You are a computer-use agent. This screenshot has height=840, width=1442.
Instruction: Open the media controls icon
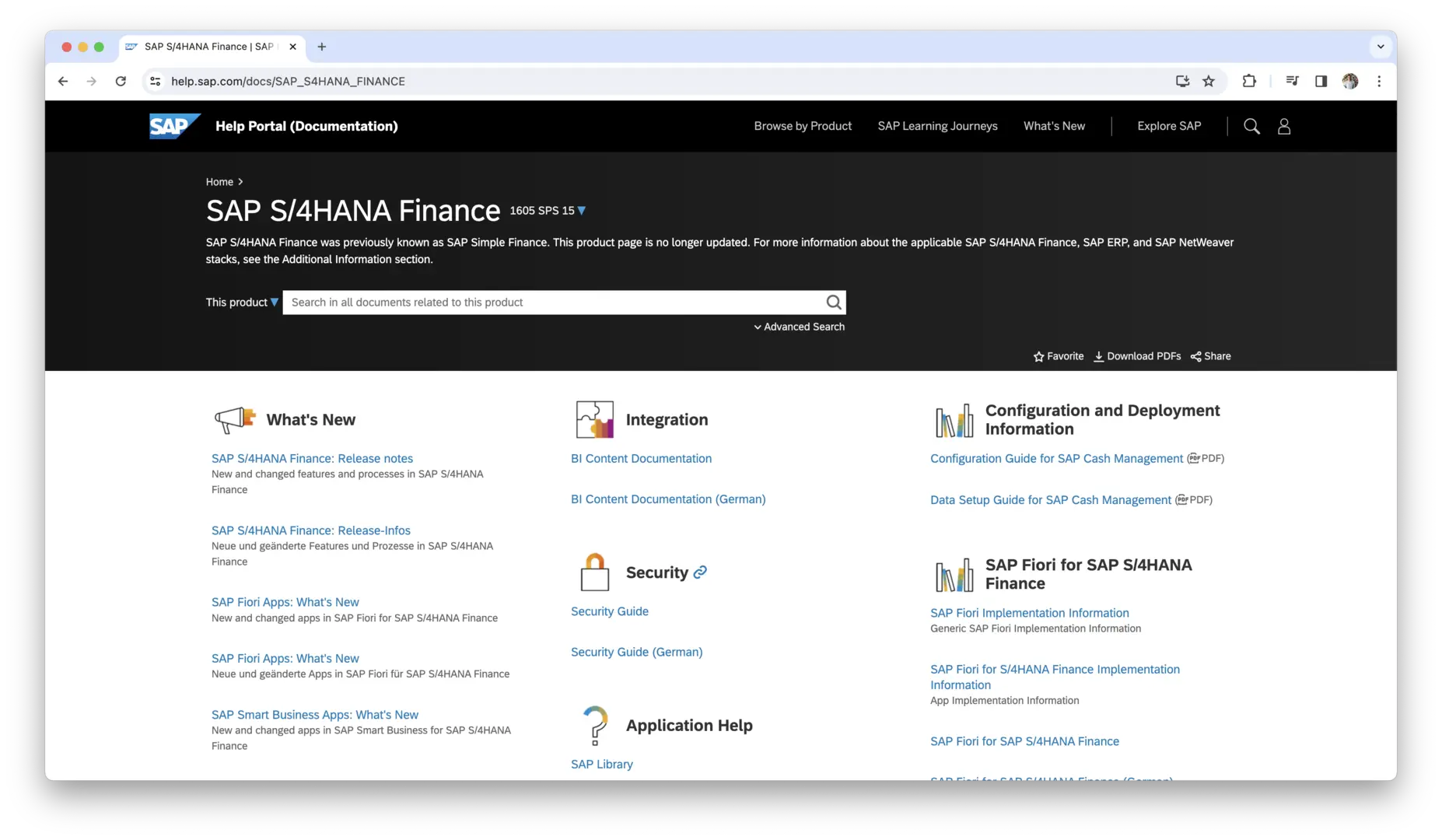click(x=1292, y=81)
